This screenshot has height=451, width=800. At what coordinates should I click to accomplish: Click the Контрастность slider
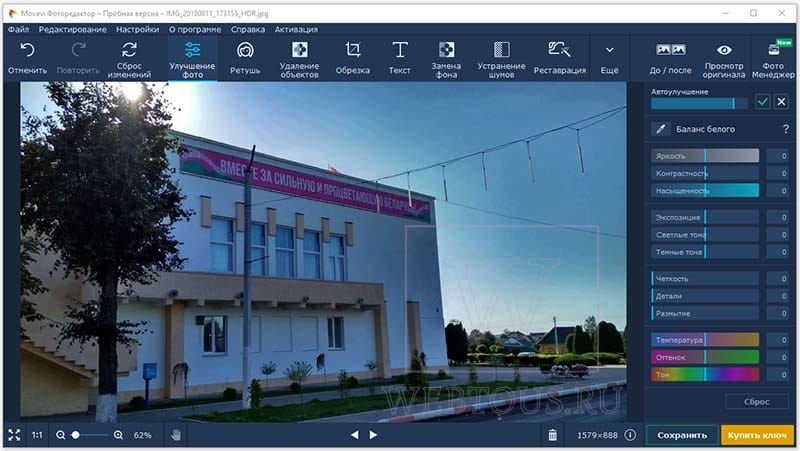click(705, 173)
